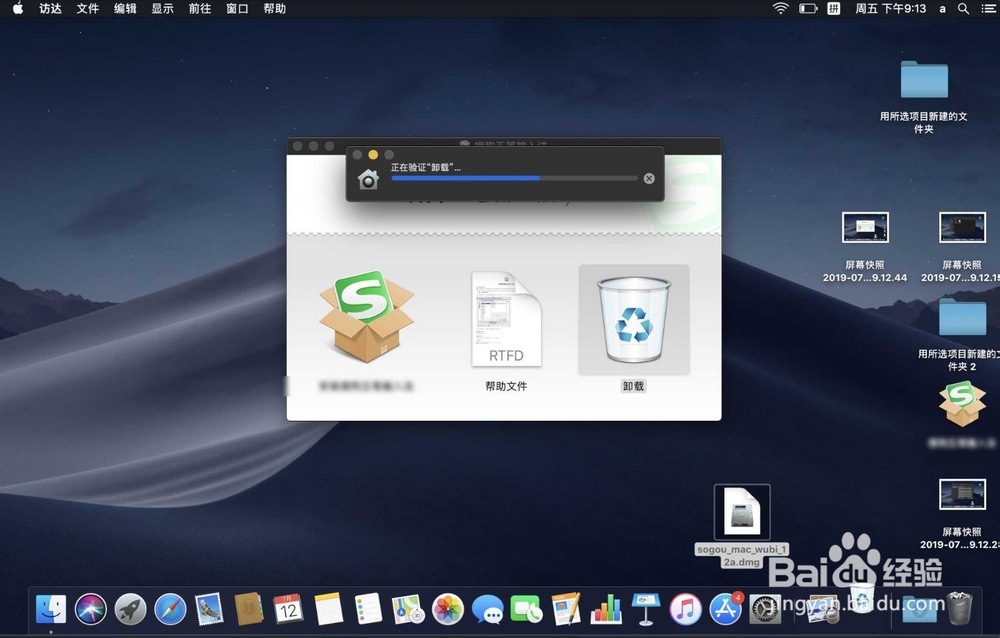Open Pages in the Dock
This screenshot has height=638, width=1000.
pyautogui.click(x=566, y=609)
